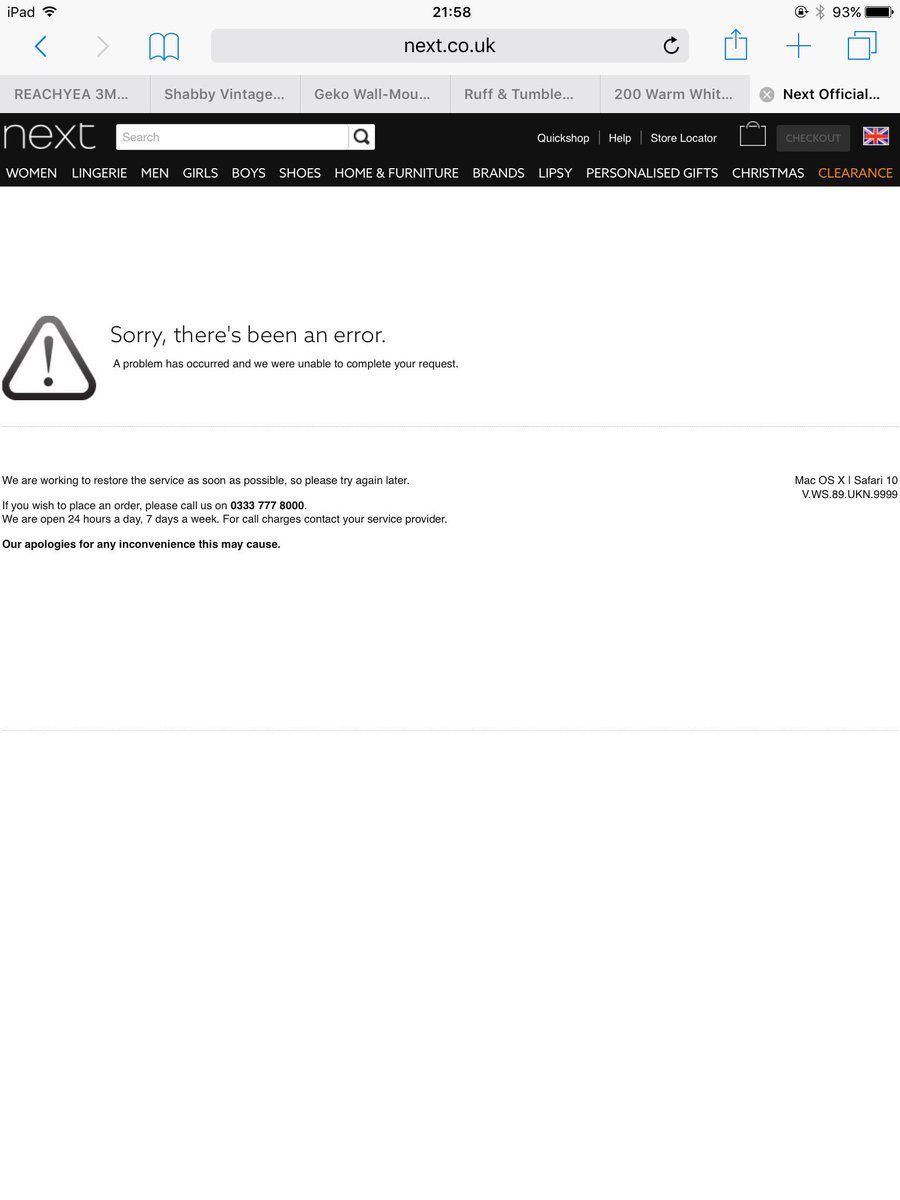
Task: Tap the warning triangle icon
Action: (x=49, y=358)
